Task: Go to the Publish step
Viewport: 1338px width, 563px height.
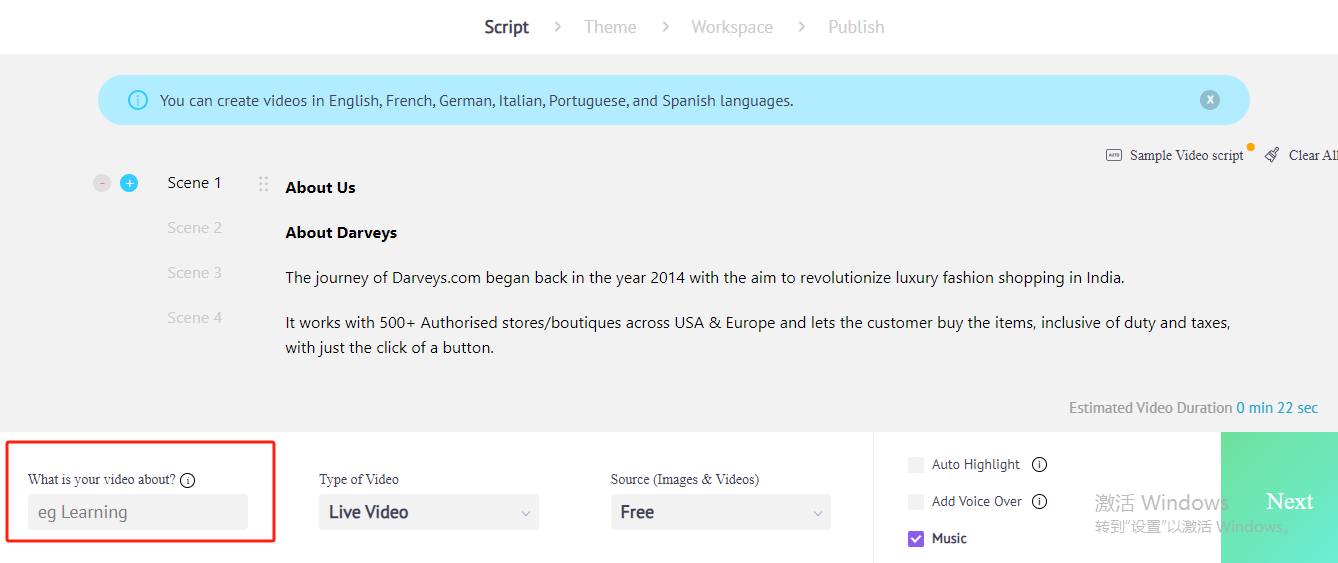Action: tap(856, 27)
